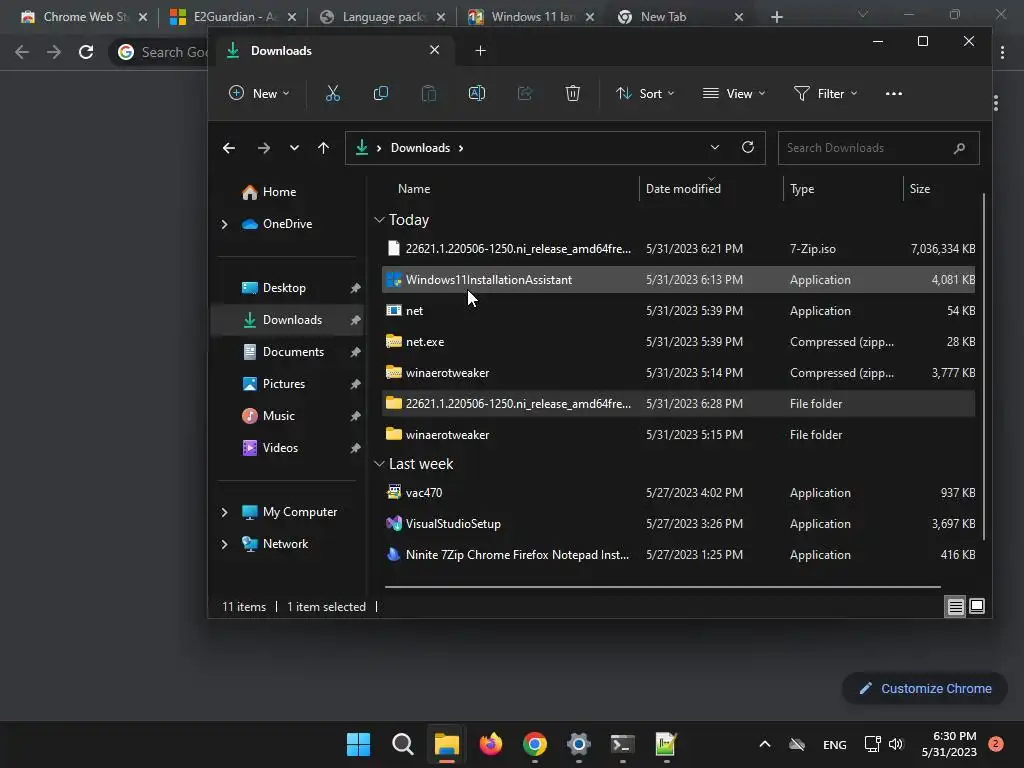Expand OneDrive in navigation pane
This screenshot has width=1024, height=768.
tap(225, 224)
